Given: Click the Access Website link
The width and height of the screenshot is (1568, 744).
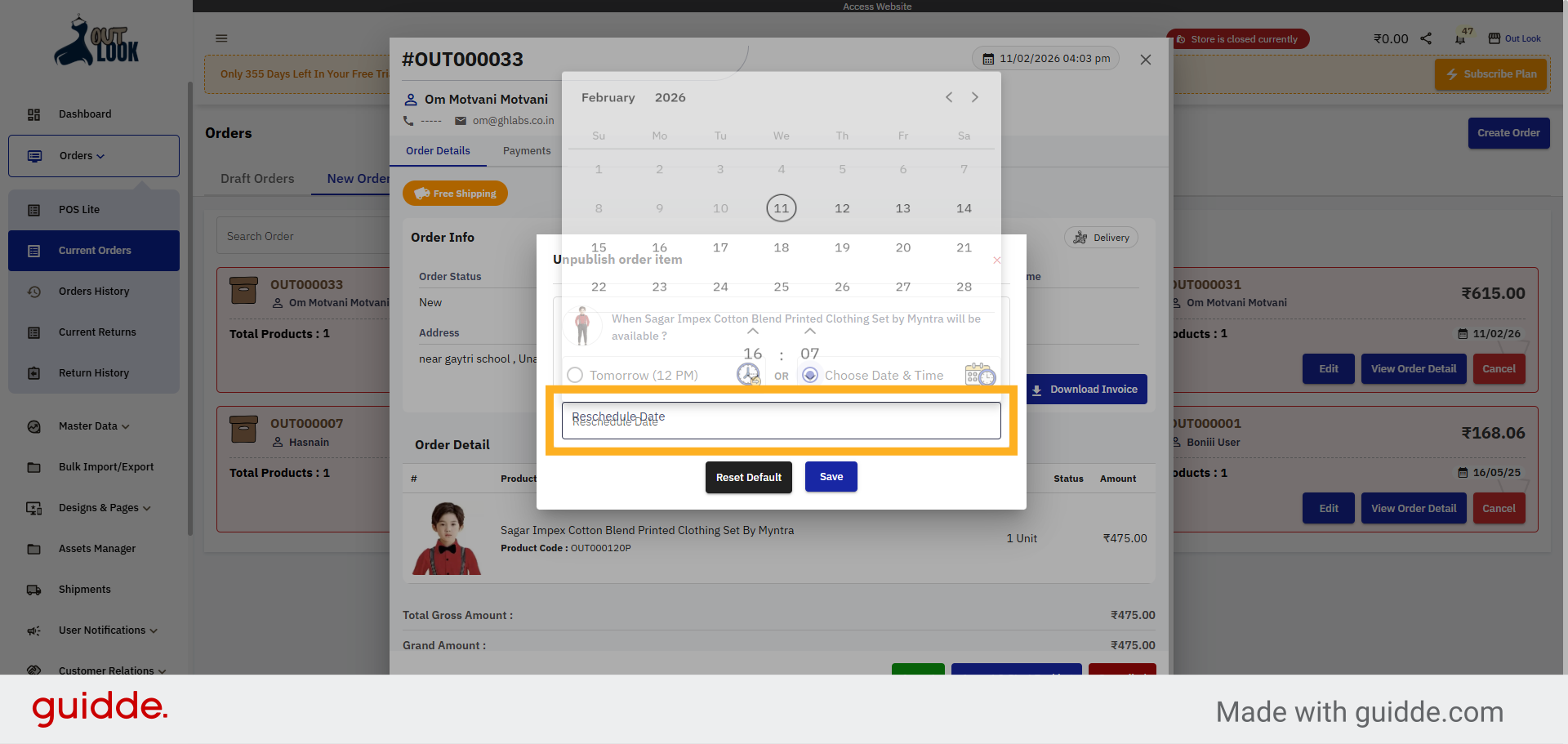Looking at the screenshot, I should [x=877, y=7].
